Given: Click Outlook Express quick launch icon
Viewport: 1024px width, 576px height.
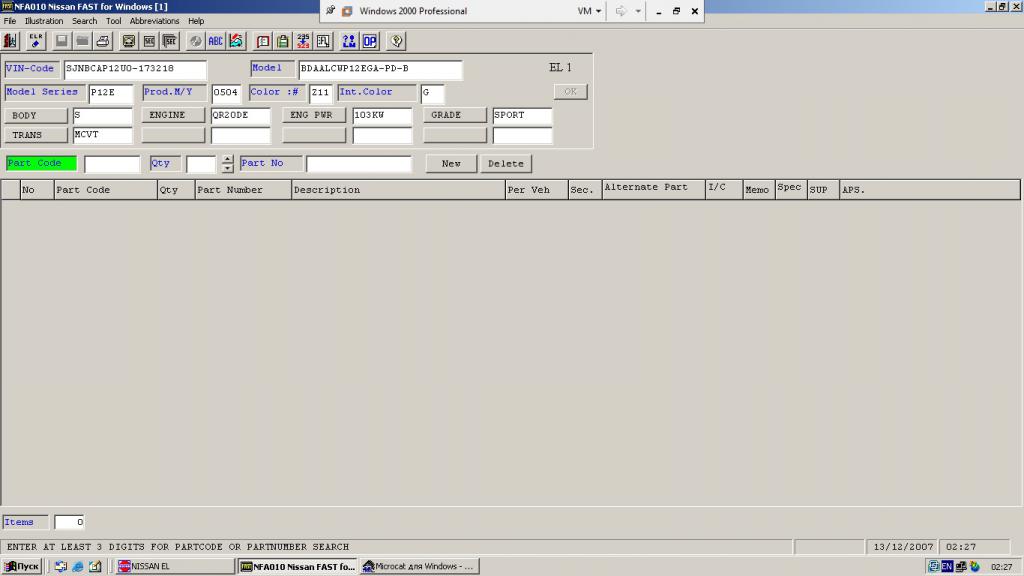Looking at the screenshot, I should tap(61, 566).
